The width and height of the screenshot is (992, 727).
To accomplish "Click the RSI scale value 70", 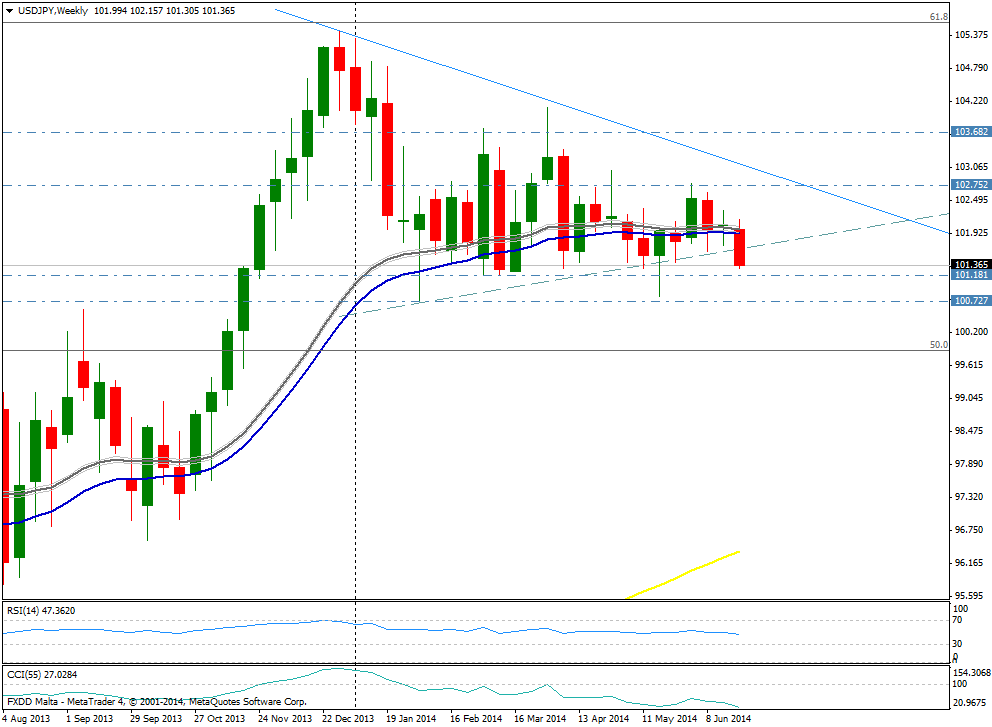I will [958, 621].
